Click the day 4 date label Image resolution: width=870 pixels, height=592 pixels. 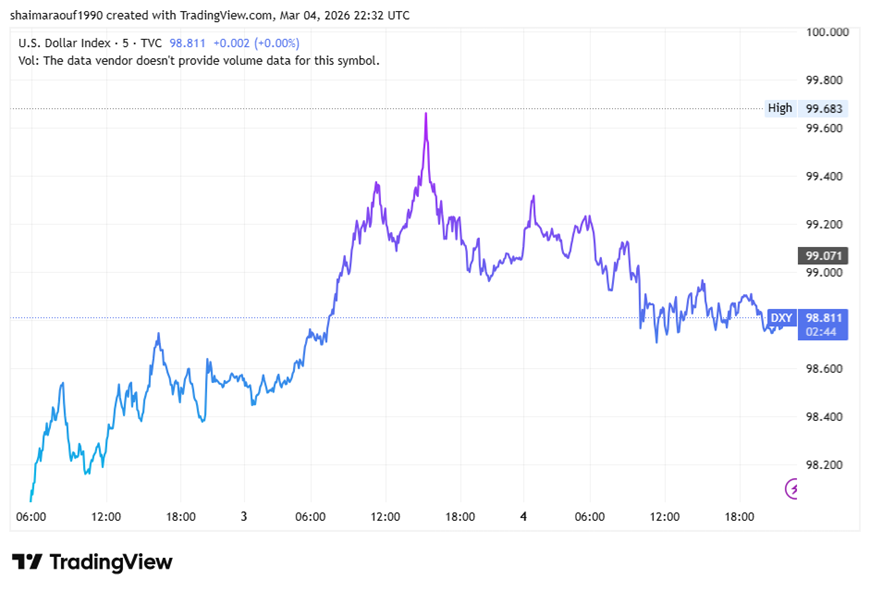pyautogui.click(x=523, y=517)
